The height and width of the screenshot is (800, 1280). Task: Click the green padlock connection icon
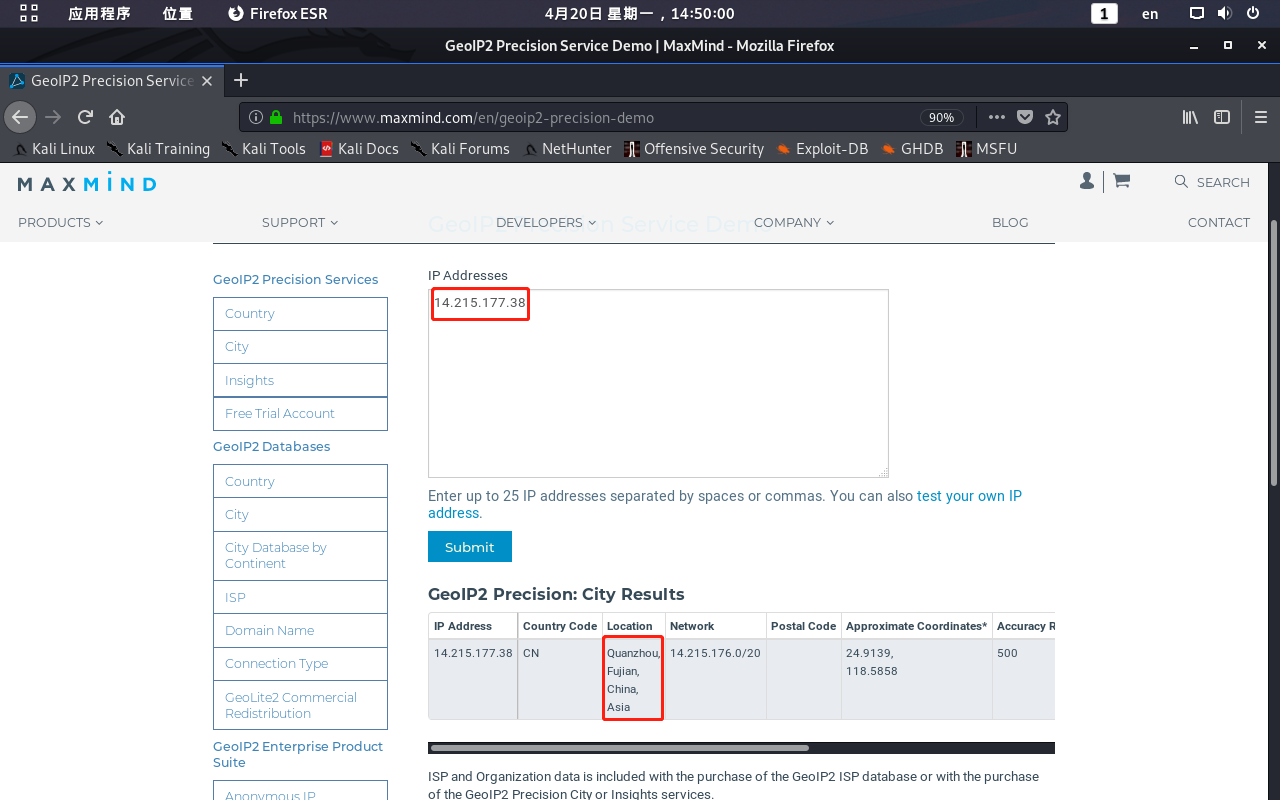pyautogui.click(x=276, y=117)
